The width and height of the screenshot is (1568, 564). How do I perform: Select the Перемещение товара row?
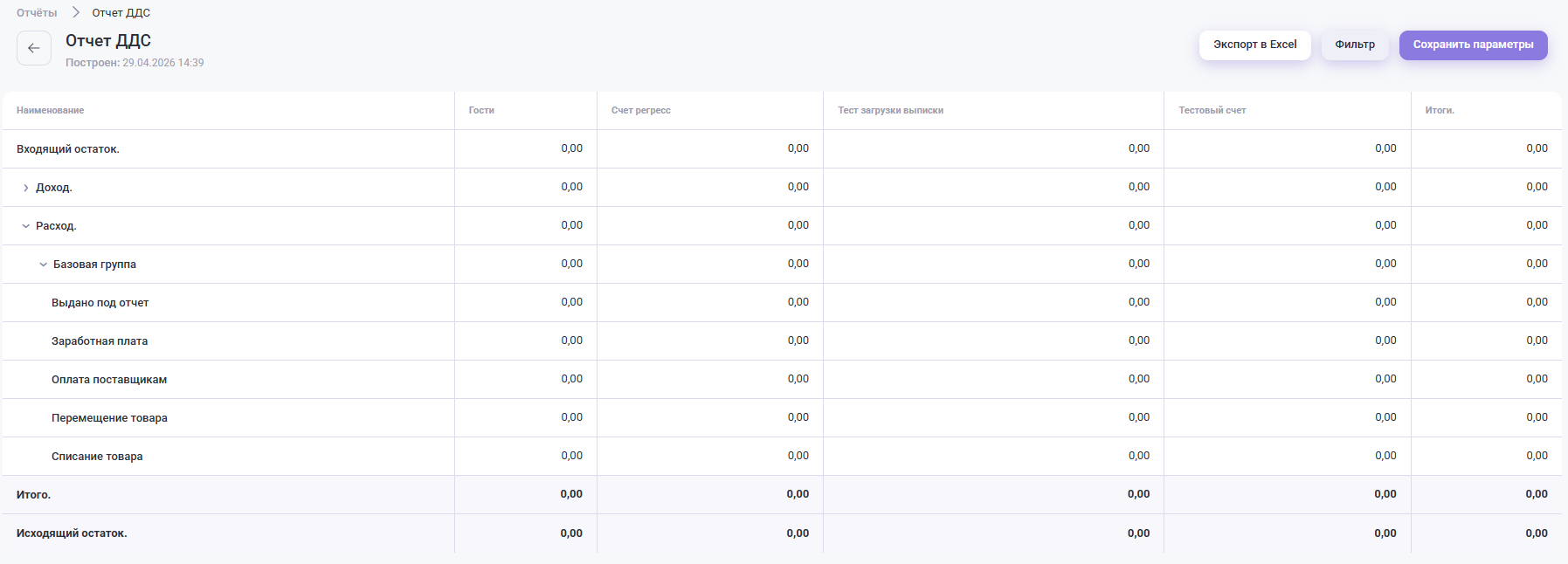coord(109,418)
